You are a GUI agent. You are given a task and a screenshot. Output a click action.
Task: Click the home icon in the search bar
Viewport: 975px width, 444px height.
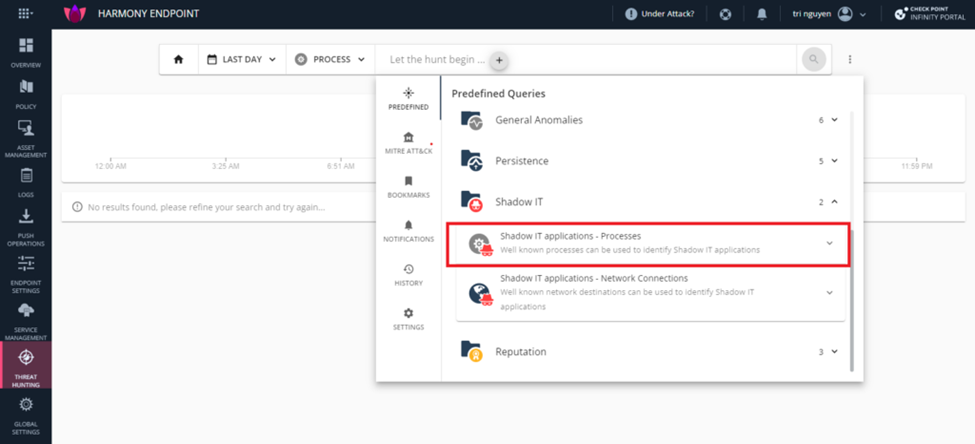178,60
